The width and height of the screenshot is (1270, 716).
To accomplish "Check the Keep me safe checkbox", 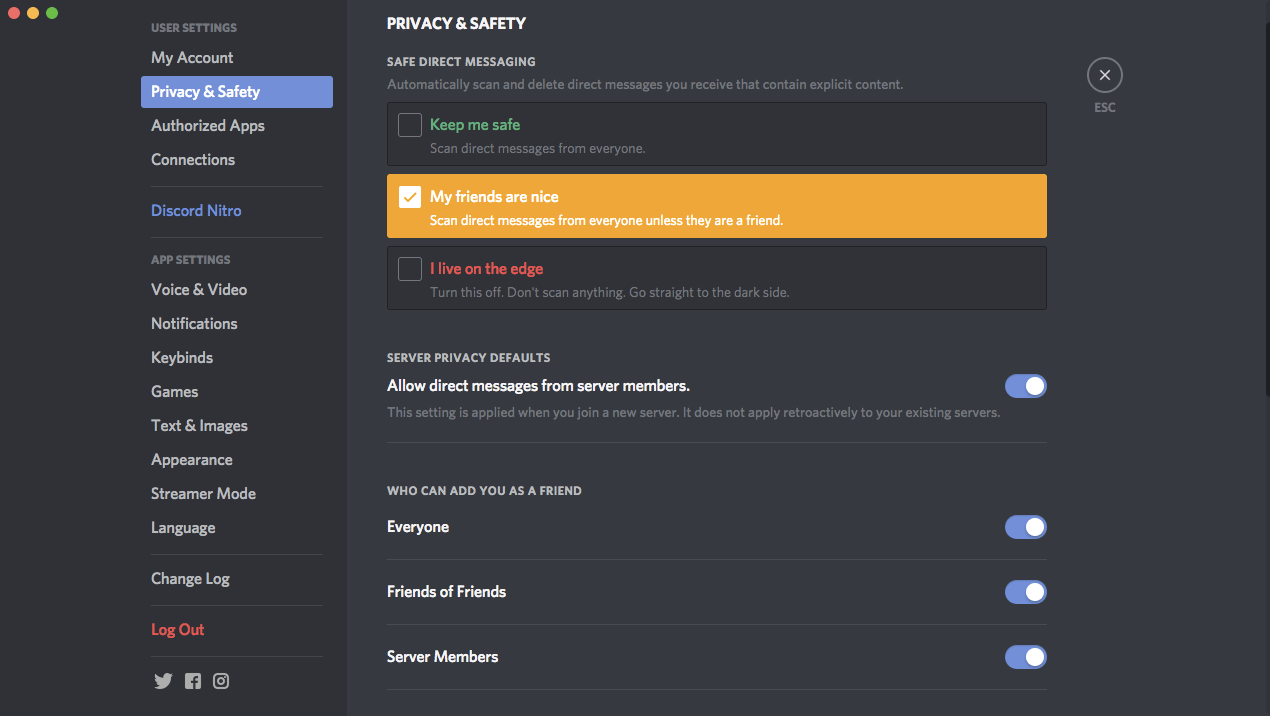I will click(x=410, y=125).
